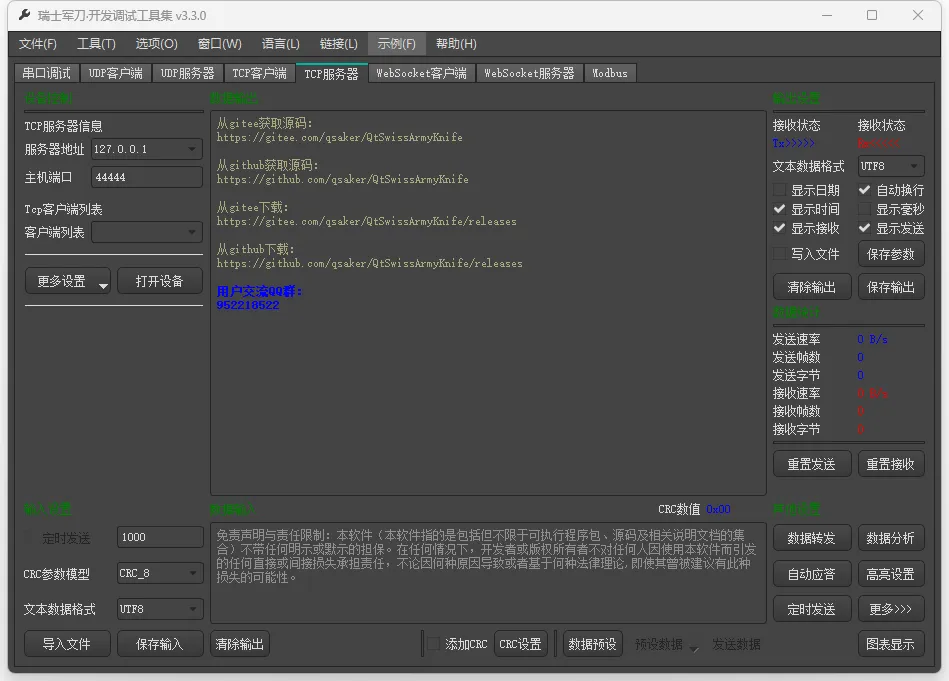Click the 数据预设 button
This screenshot has width=949, height=681.
coord(592,644)
